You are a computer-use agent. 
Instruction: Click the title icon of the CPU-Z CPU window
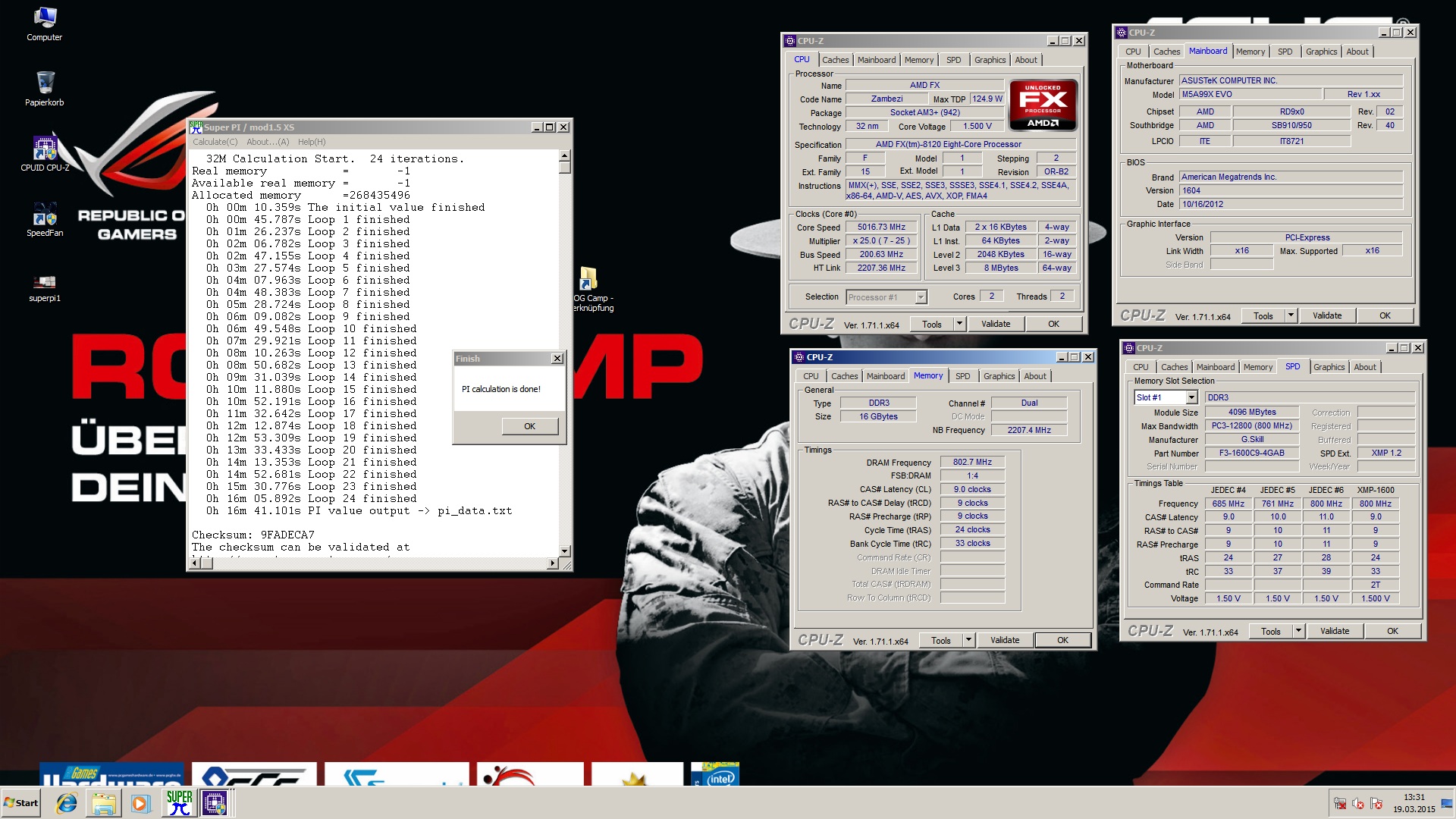(x=790, y=41)
